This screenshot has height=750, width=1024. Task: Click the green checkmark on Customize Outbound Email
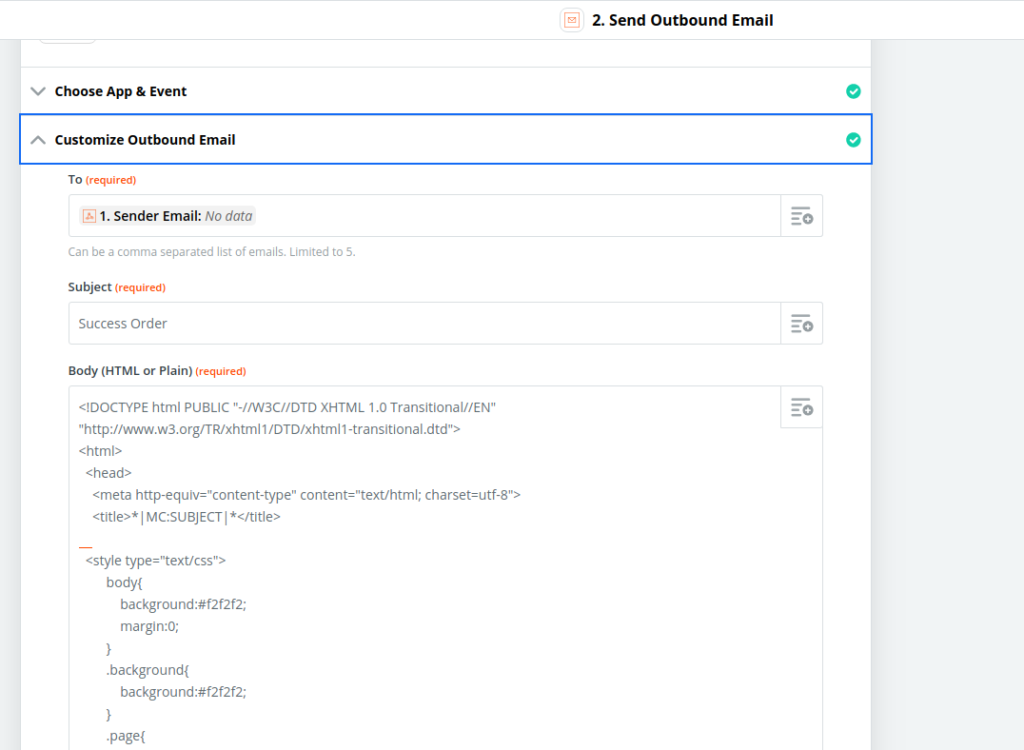(x=853, y=140)
